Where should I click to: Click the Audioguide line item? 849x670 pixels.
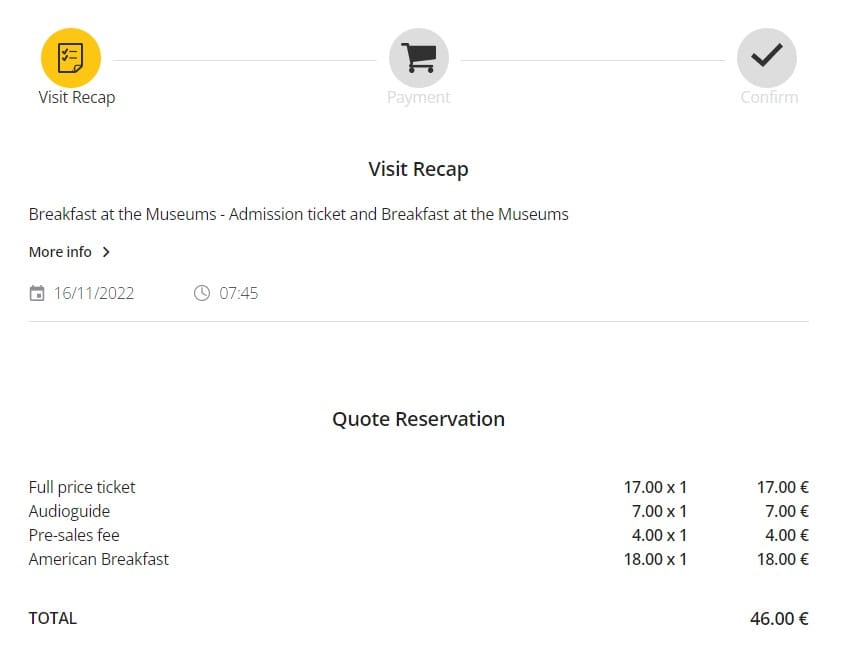tap(69, 511)
